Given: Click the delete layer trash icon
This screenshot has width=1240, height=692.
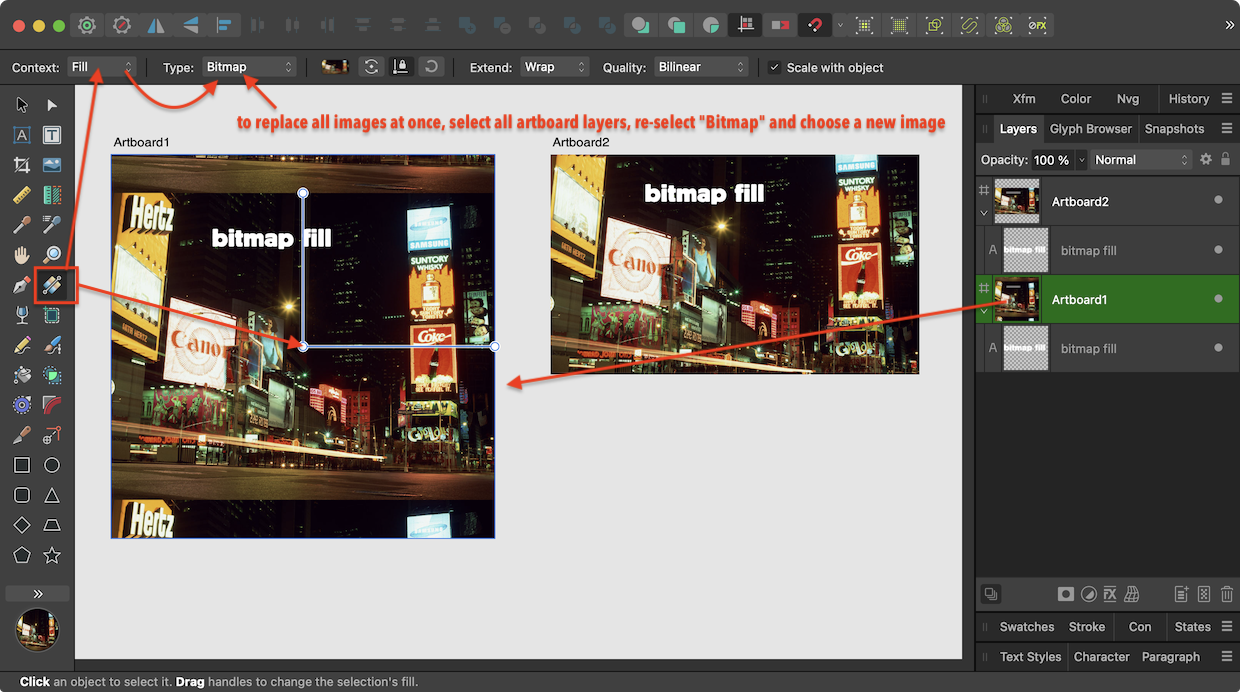Looking at the screenshot, I should [x=1227, y=593].
